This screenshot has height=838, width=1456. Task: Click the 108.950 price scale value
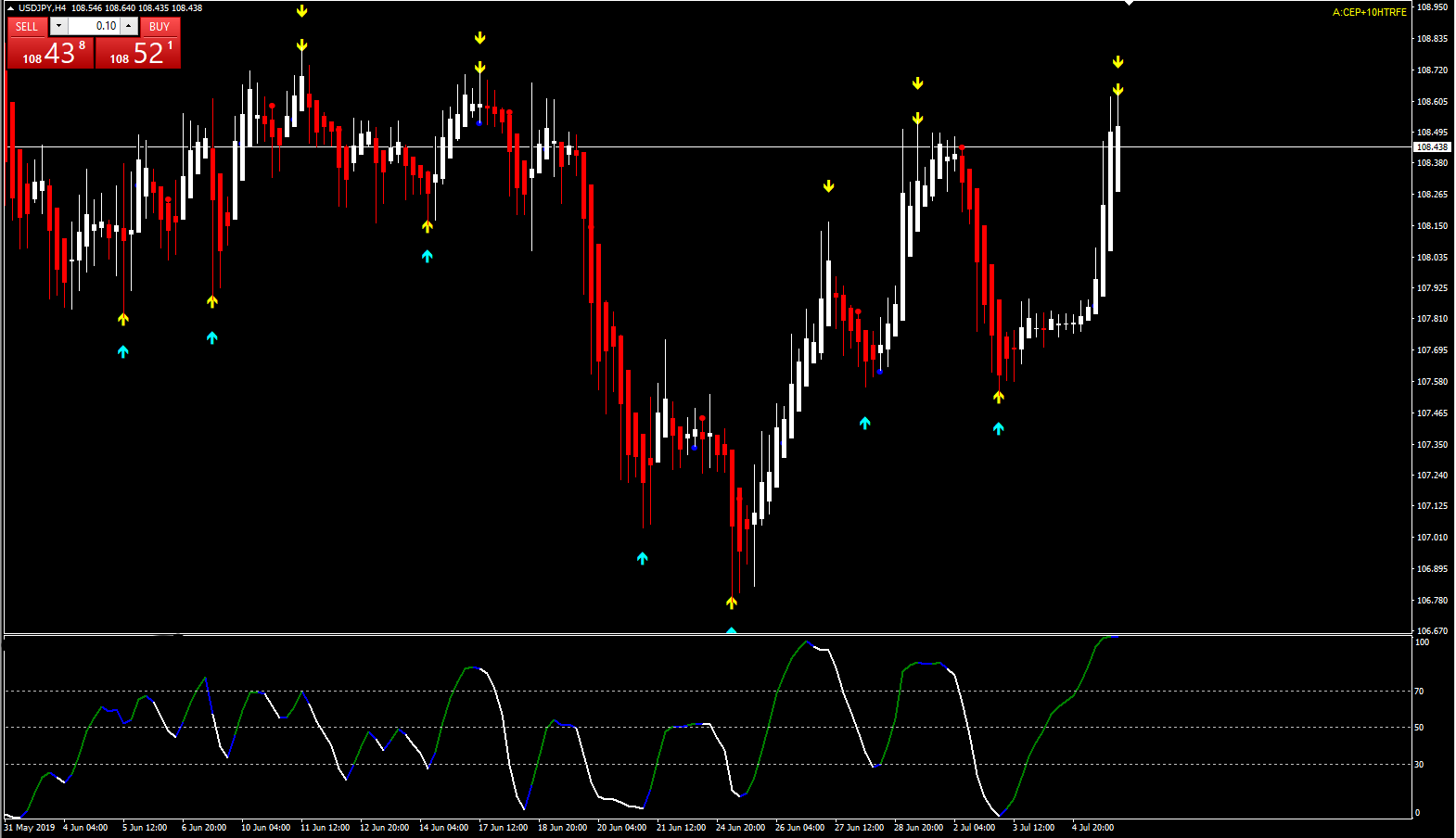click(1432, 7)
